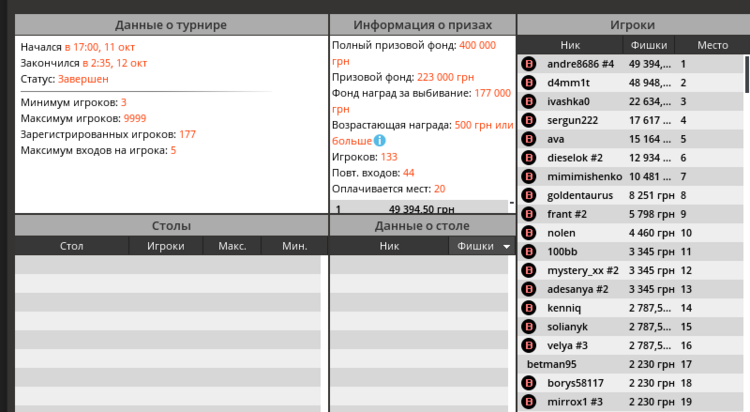This screenshot has width=750, height=412.
Task: Click bounty icon beside d4mm1t
Action: pyautogui.click(x=530, y=83)
